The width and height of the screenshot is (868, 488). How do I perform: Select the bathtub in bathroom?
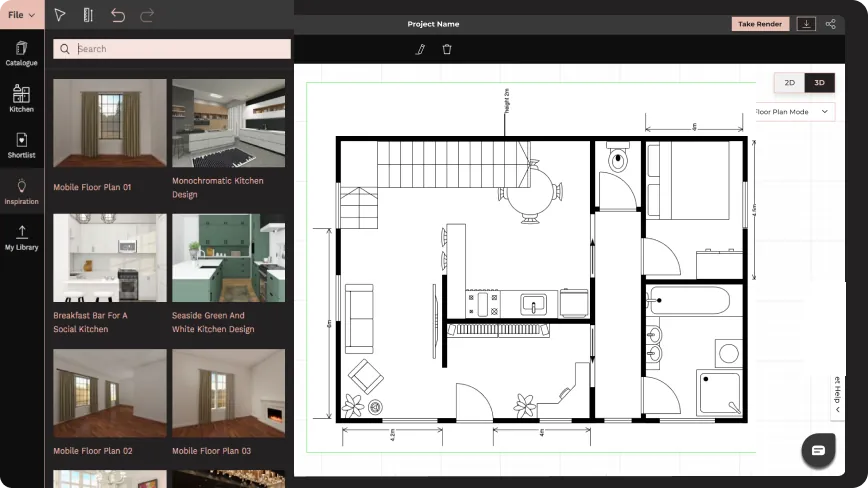coord(688,300)
